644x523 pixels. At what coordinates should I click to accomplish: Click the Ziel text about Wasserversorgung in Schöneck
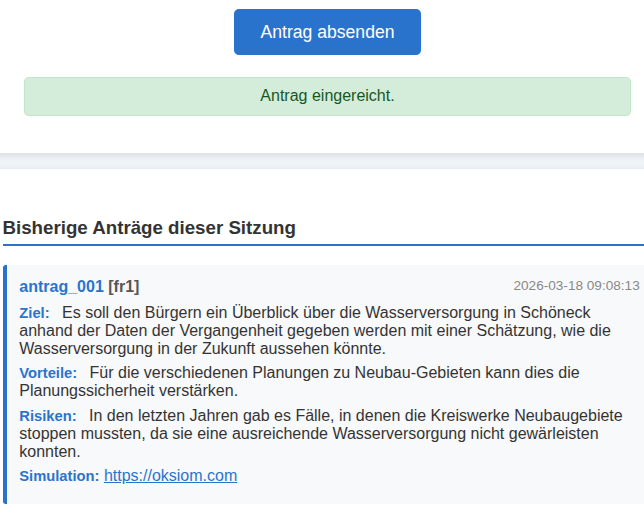pos(320,331)
